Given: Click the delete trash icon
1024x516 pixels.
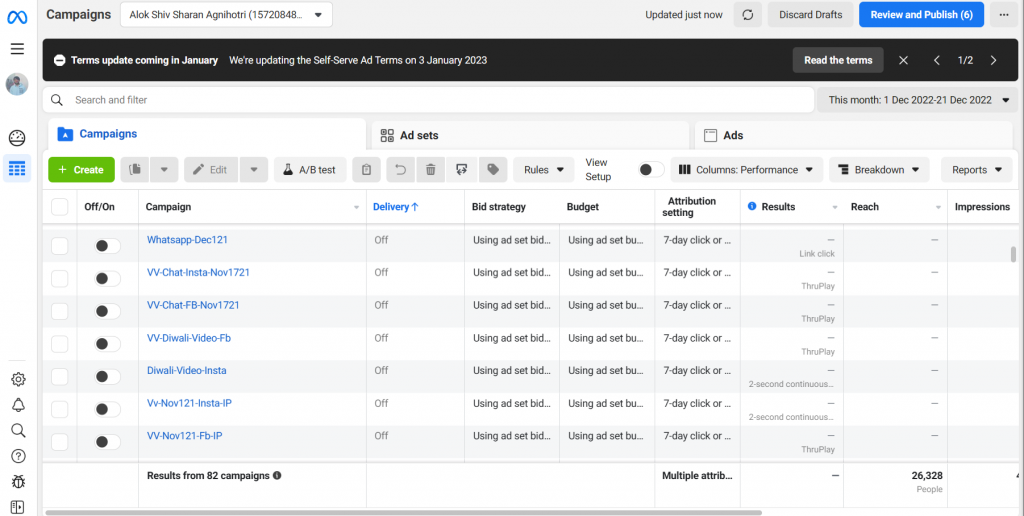Looking at the screenshot, I should [x=430, y=170].
